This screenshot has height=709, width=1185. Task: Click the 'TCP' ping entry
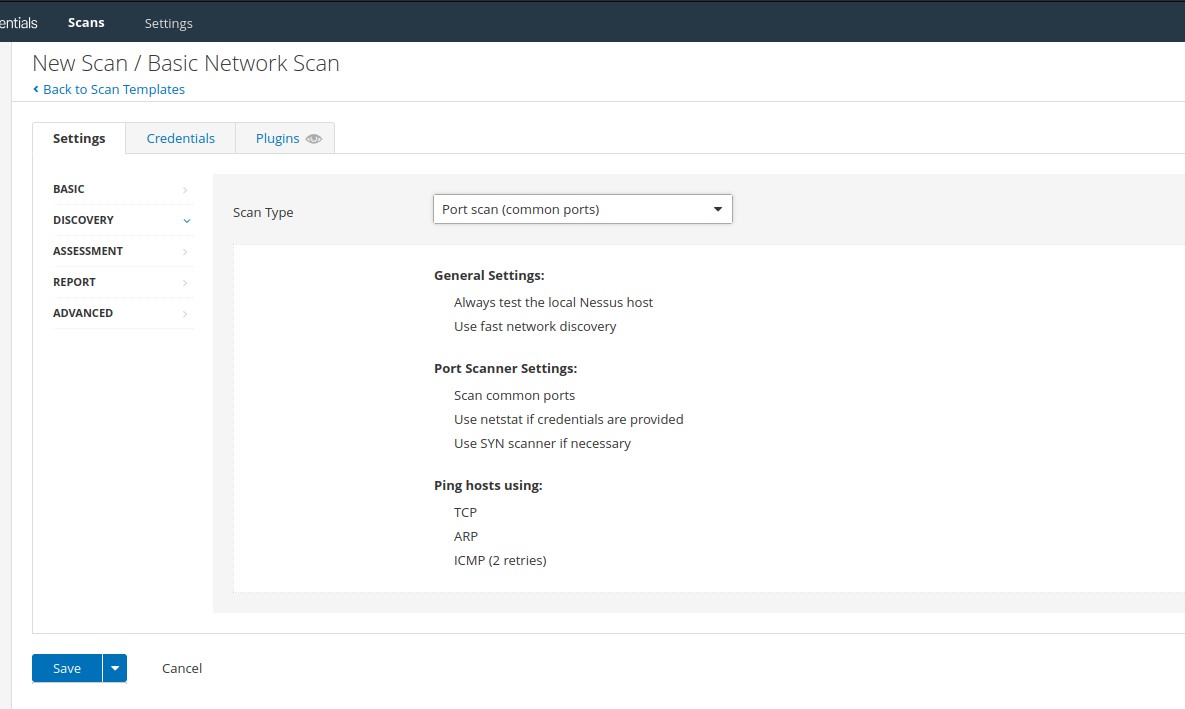pos(466,512)
